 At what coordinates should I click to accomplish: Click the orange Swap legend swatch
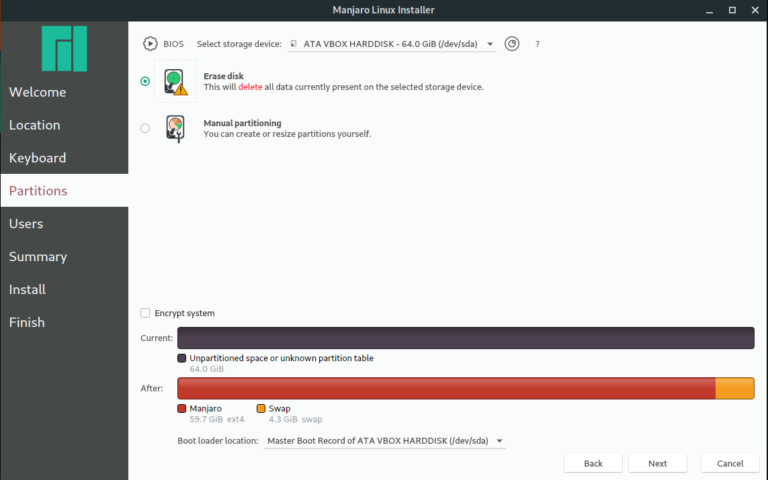coord(261,408)
